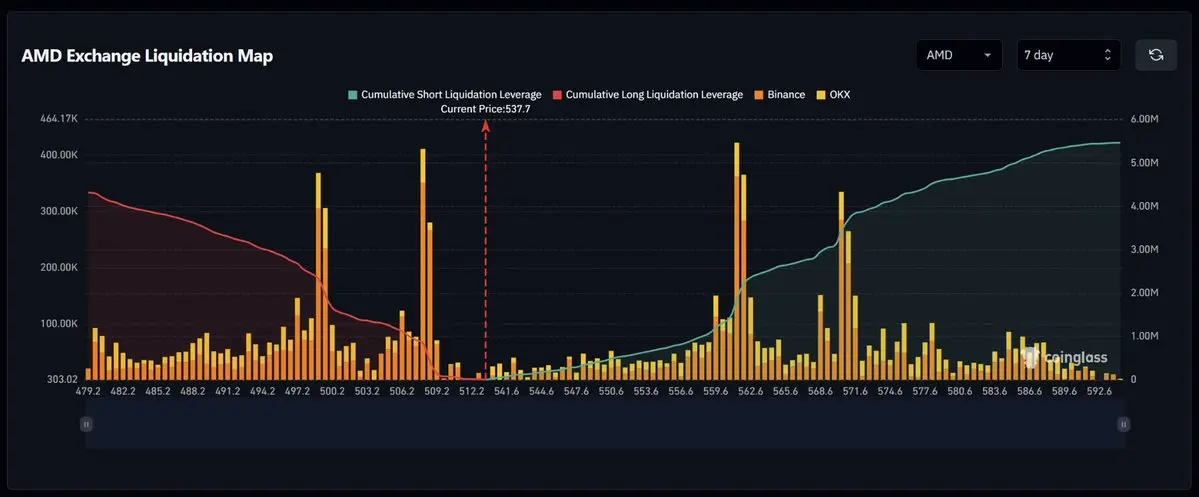Click the 5.00M right axis label

[x=1145, y=163]
